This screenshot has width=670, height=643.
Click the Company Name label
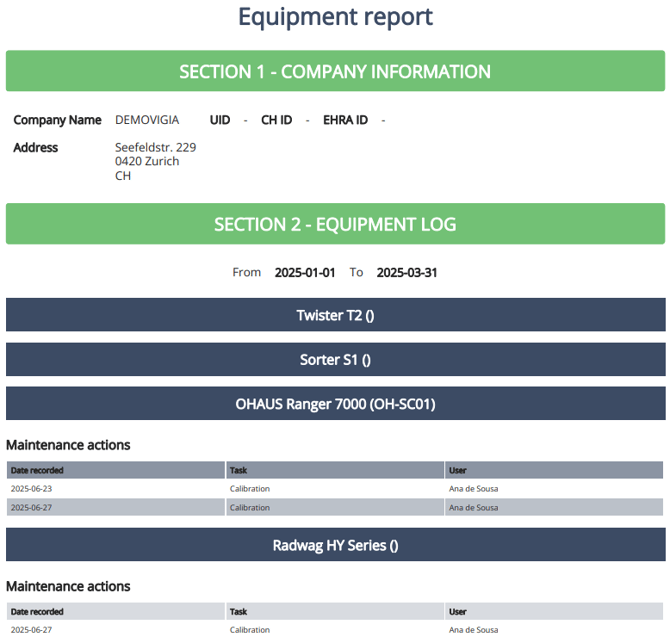tap(57, 120)
